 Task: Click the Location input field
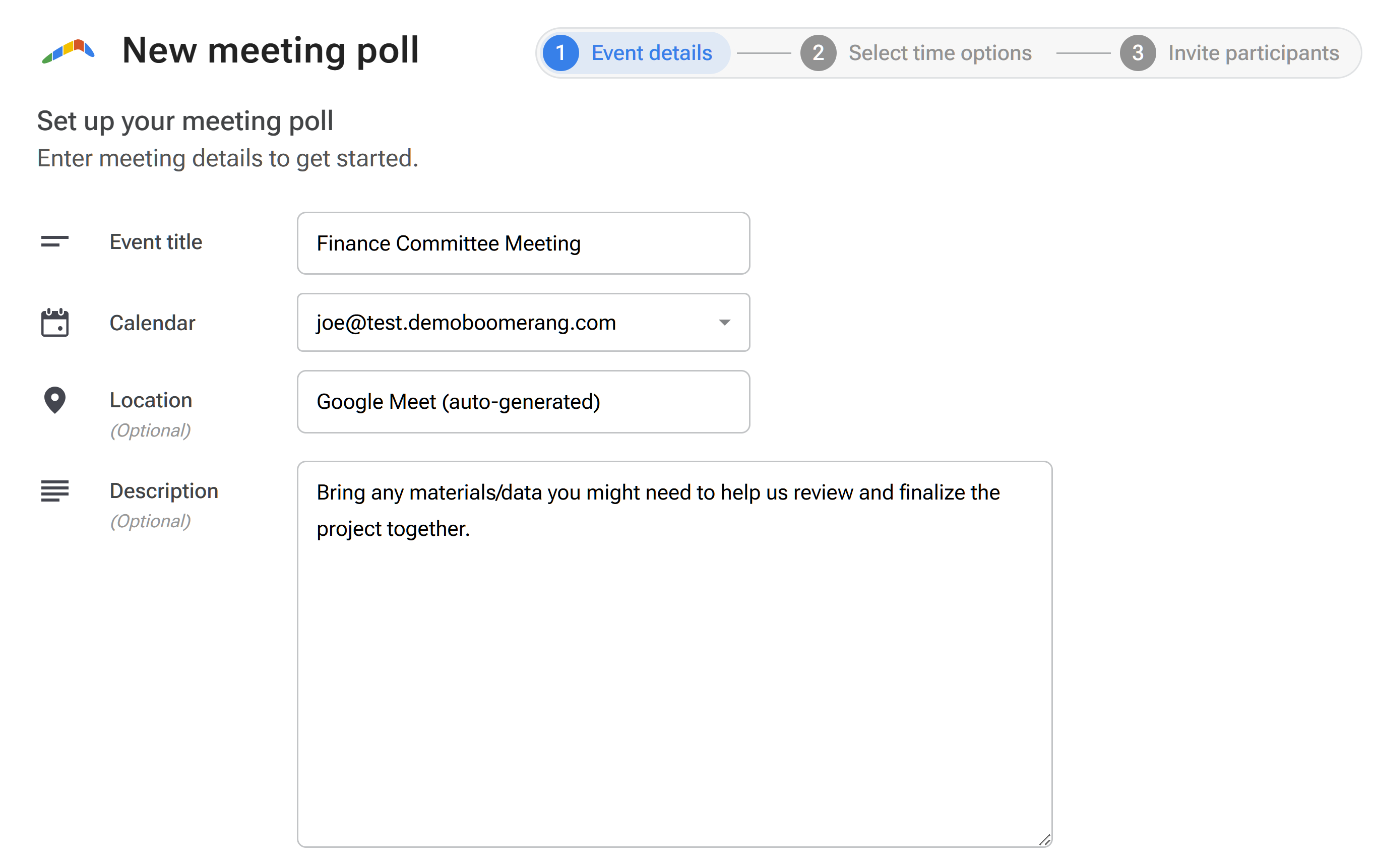click(523, 402)
